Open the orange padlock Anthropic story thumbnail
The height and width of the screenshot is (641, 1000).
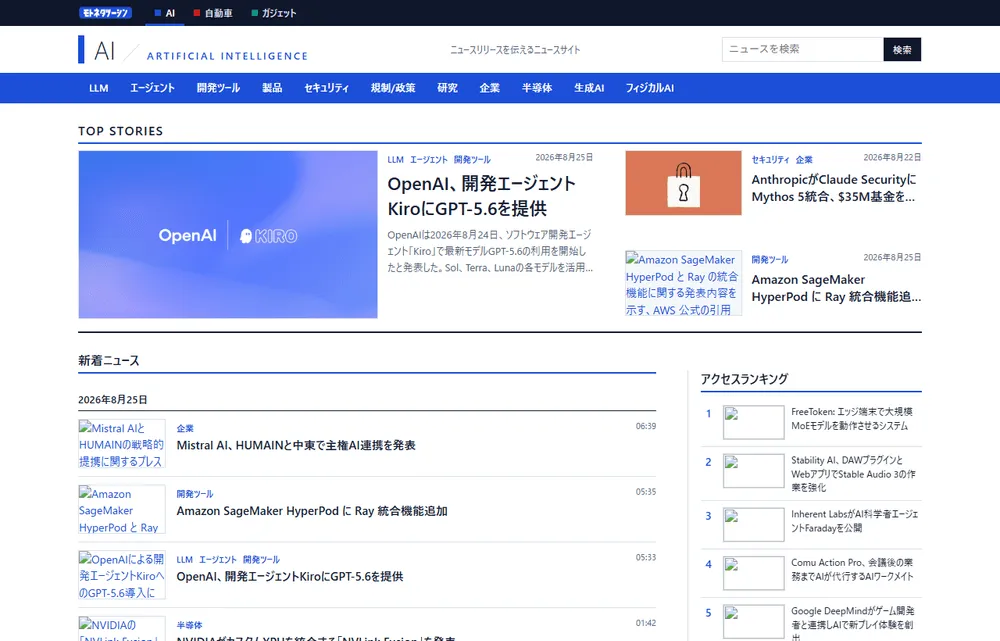click(683, 183)
